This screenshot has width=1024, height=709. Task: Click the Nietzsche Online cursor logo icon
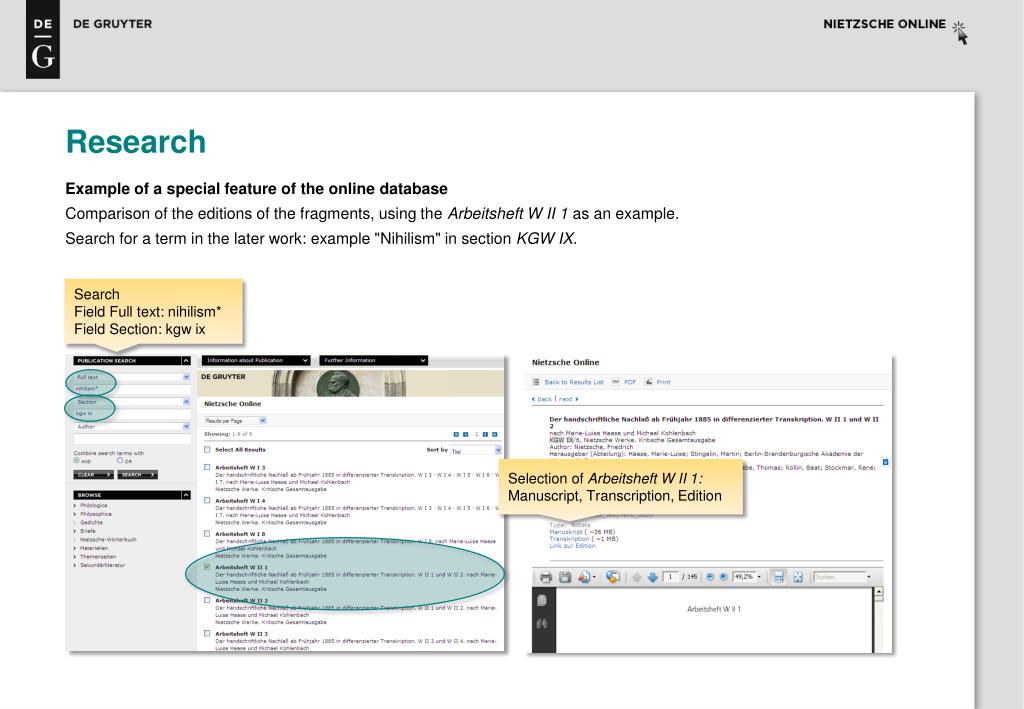959,32
